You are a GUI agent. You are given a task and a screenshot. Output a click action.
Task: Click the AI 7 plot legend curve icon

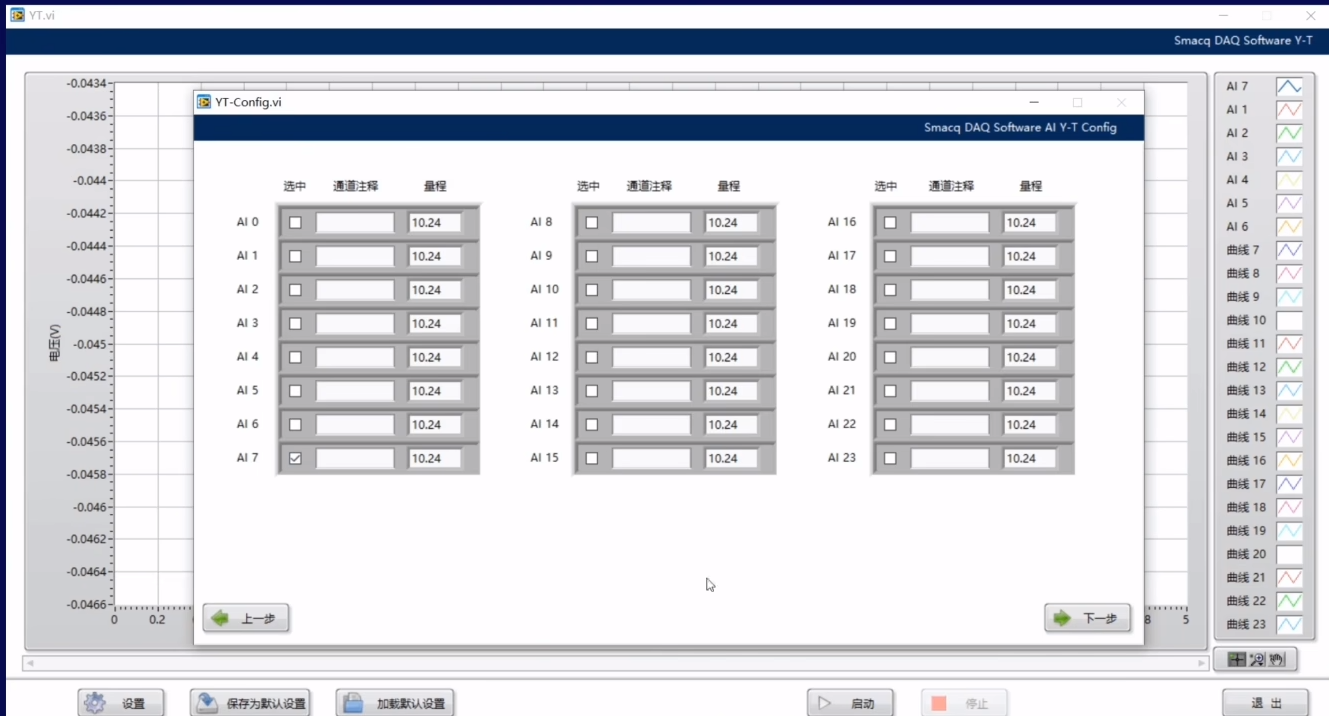click(x=1289, y=87)
